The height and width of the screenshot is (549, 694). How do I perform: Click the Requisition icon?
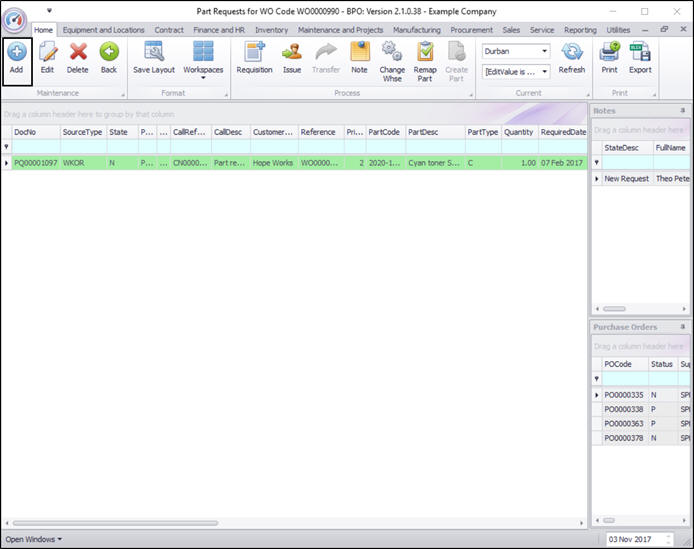[x=254, y=51]
